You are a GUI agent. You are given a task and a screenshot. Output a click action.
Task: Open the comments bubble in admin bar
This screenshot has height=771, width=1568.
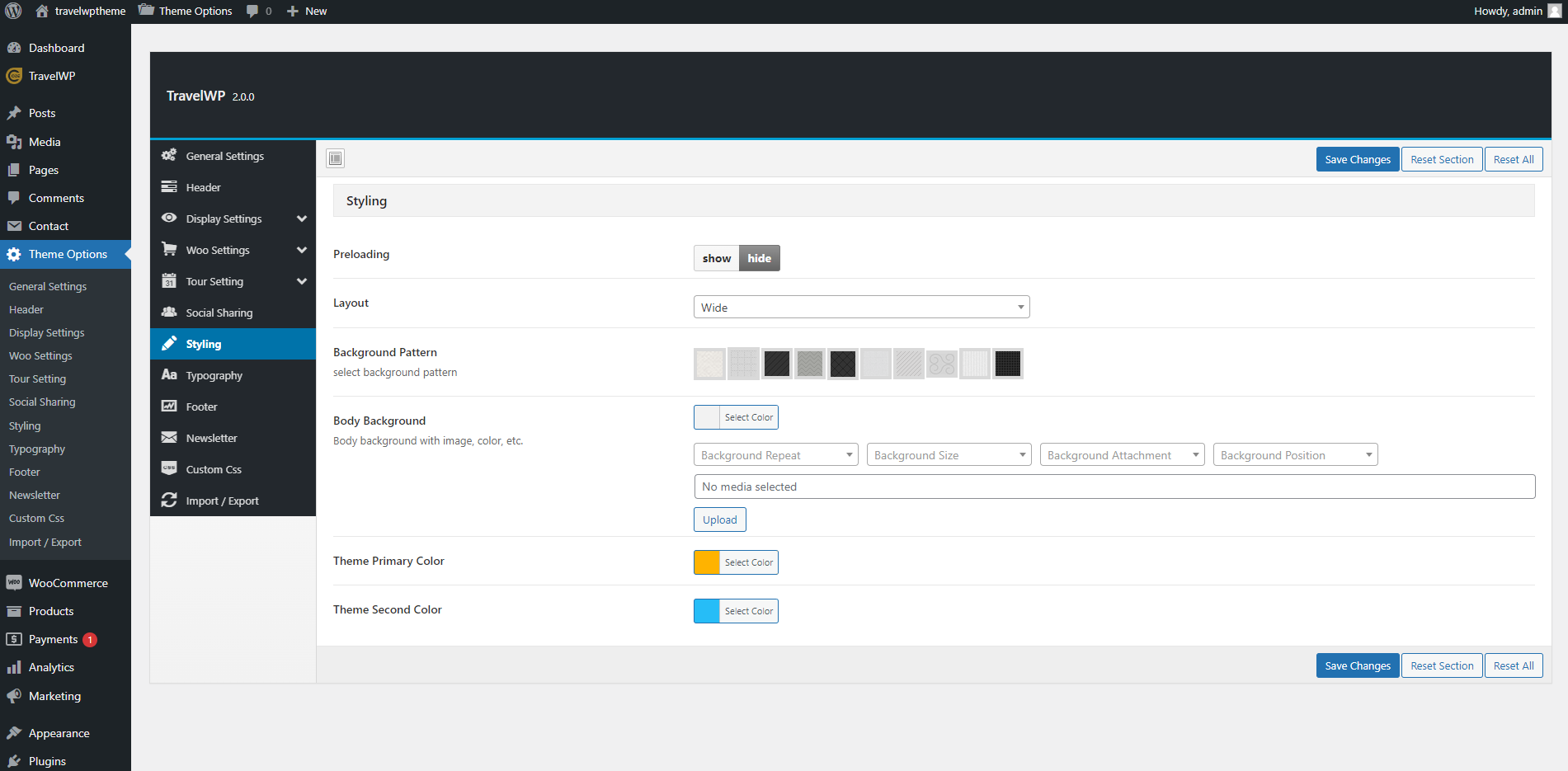coord(259,11)
